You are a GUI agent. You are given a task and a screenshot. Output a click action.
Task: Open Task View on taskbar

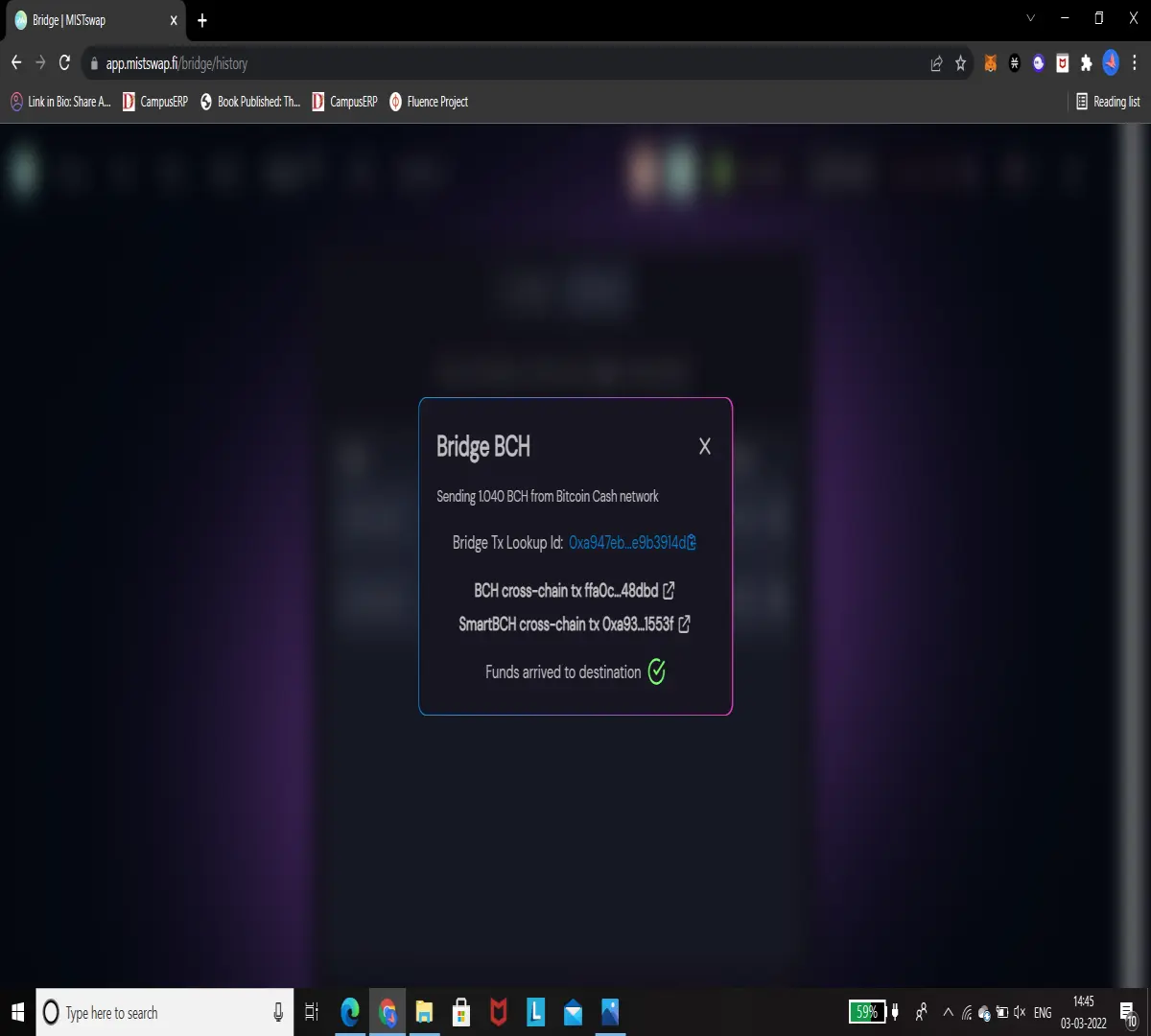(x=312, y=1012)
